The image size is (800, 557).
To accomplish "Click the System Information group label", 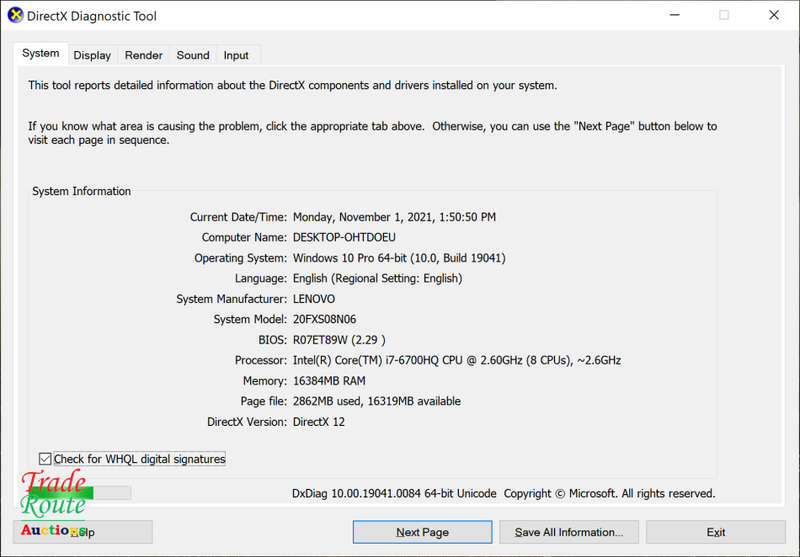I will pos(82,191).
